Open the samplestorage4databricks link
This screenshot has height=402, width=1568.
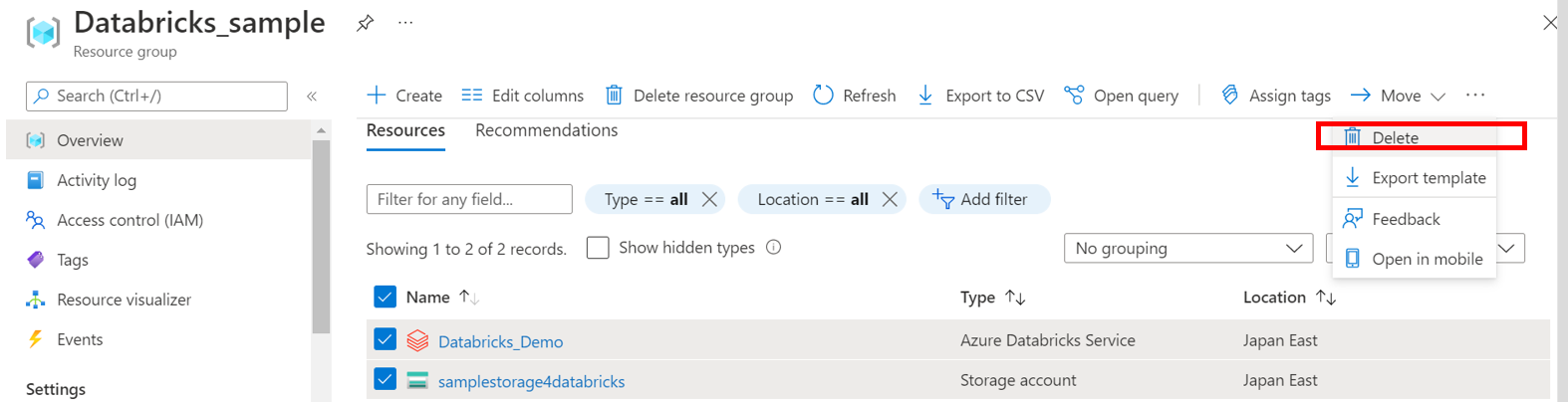(531, 381)
